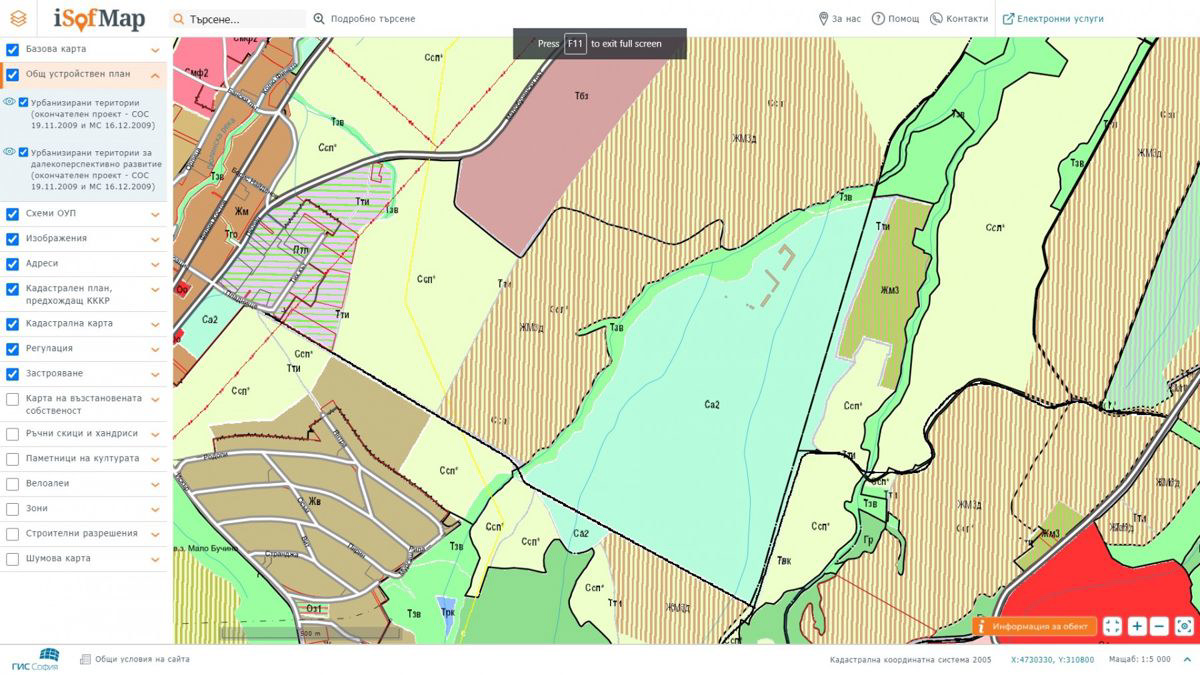Click the zoom out minus button
Viewport: 1200px width, 675px height.
click(1160, 627)
